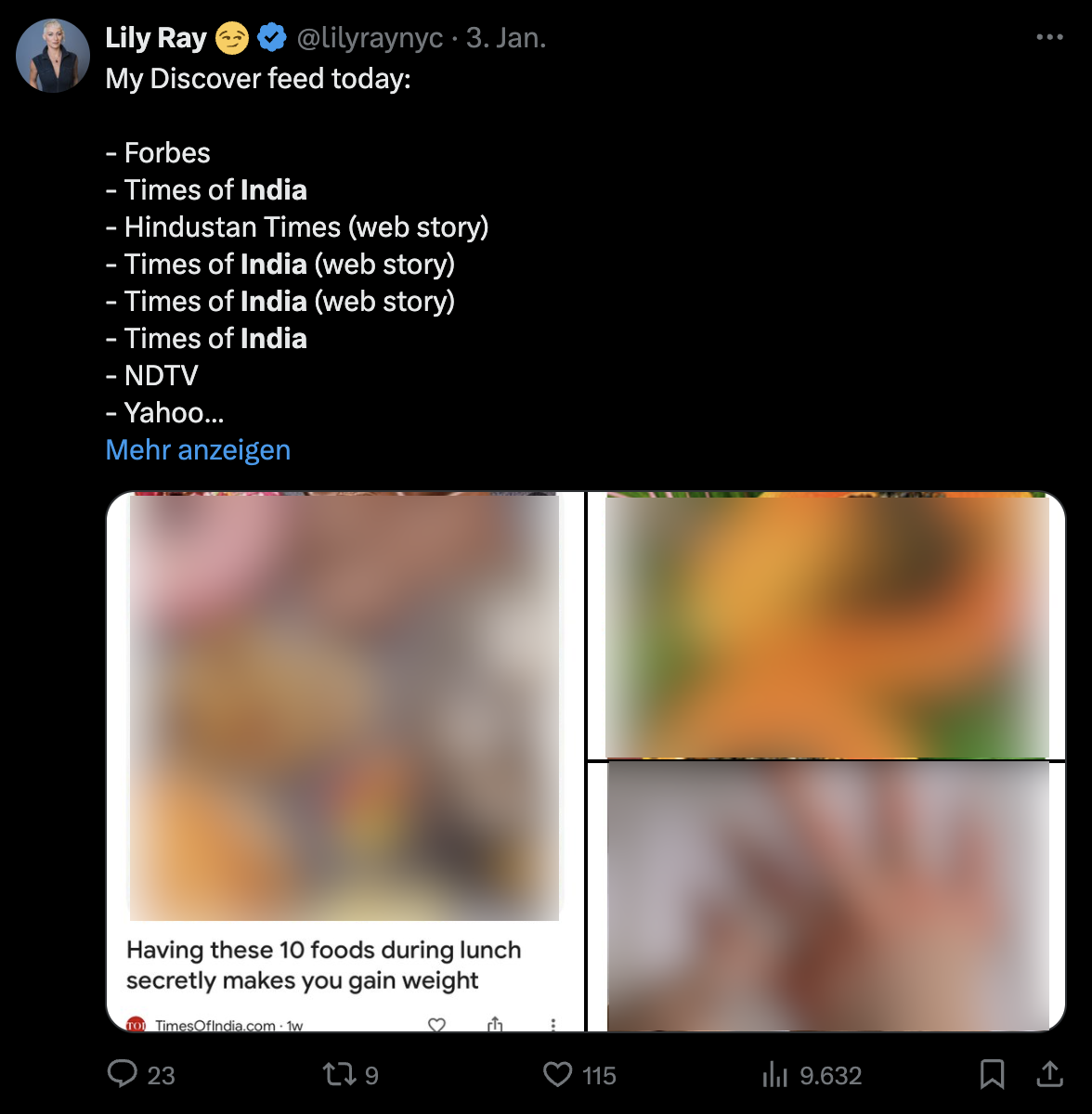Select the Lily Ray display name

click(156, 37)
